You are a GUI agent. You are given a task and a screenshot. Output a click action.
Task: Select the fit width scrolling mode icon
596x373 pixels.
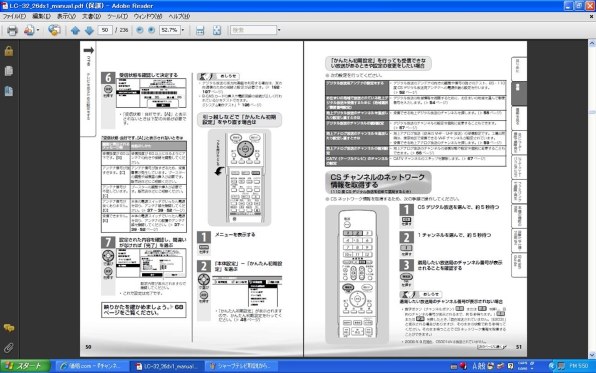point(200,30)
